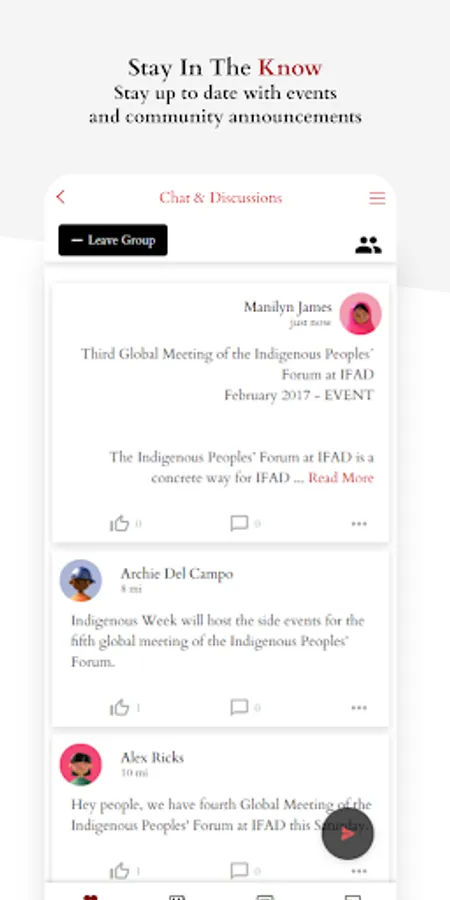Select the first bottom navigation tab
The width and height of the screenshot is (450, 900).
coord(90,897)
